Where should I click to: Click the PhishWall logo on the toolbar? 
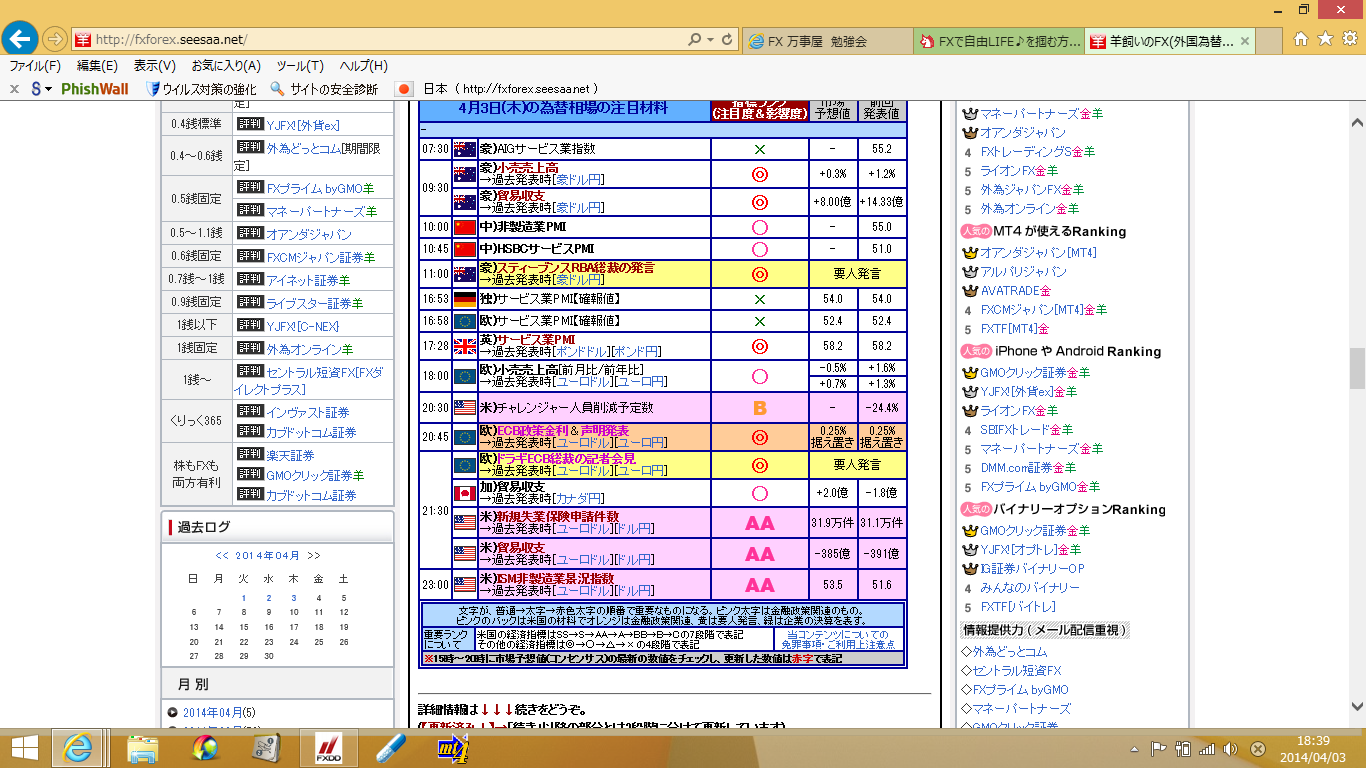point(95,89)
